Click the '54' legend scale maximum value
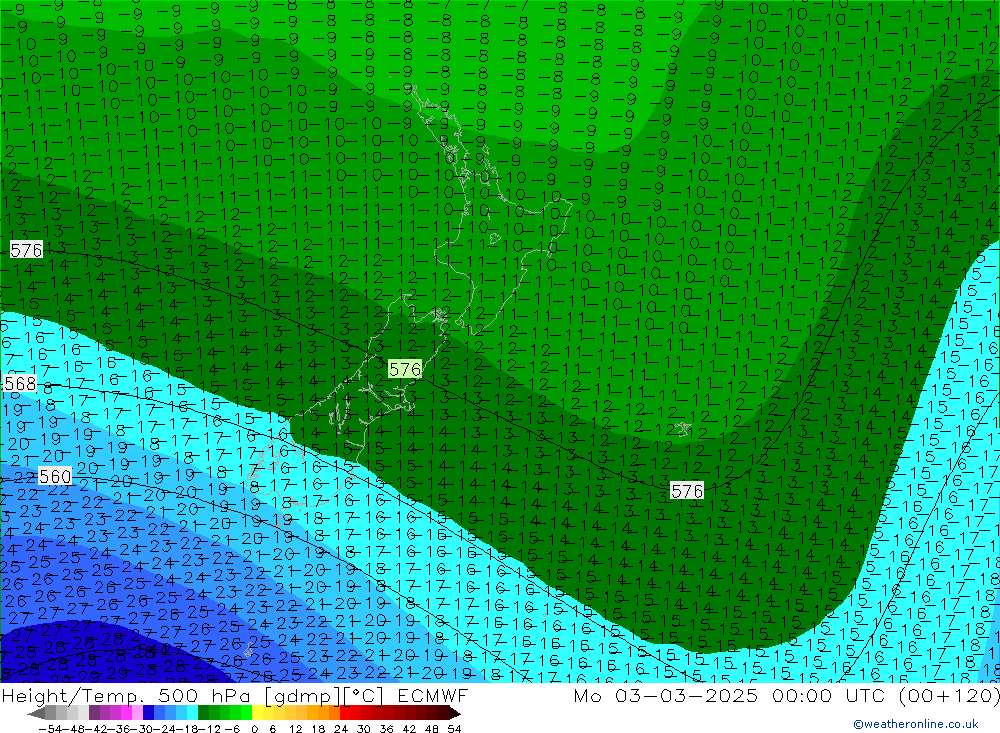The height and width of the screenshot is (733, 1000). [454, 729]
